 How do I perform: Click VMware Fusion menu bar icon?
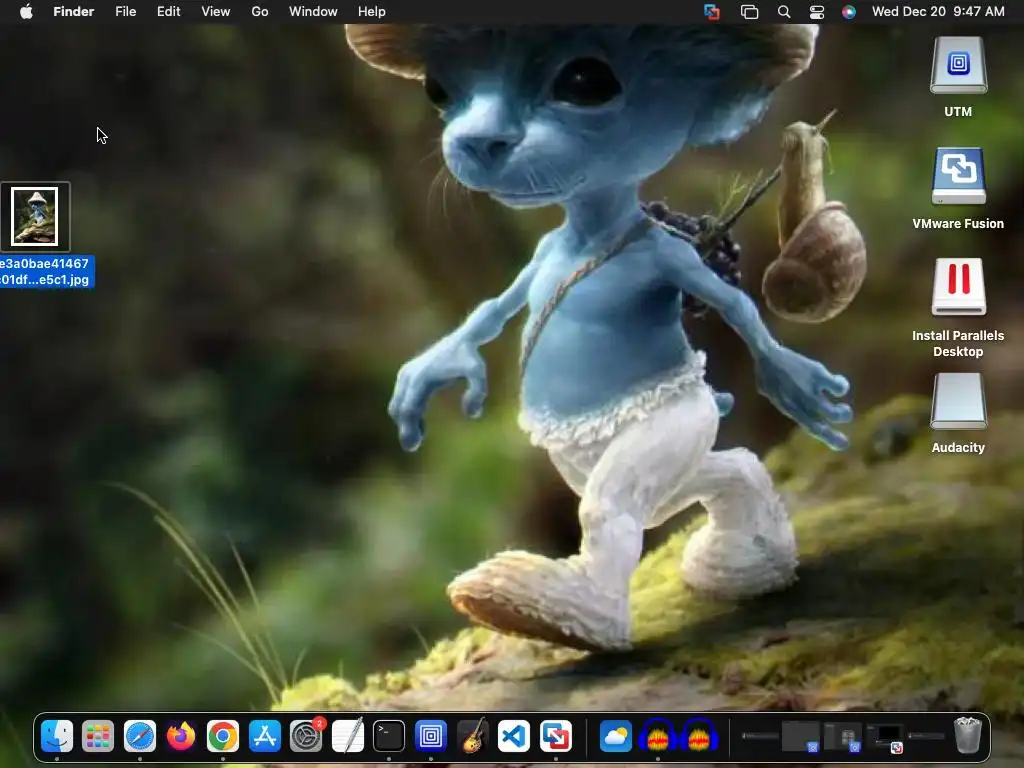click(x=712, y=12)
